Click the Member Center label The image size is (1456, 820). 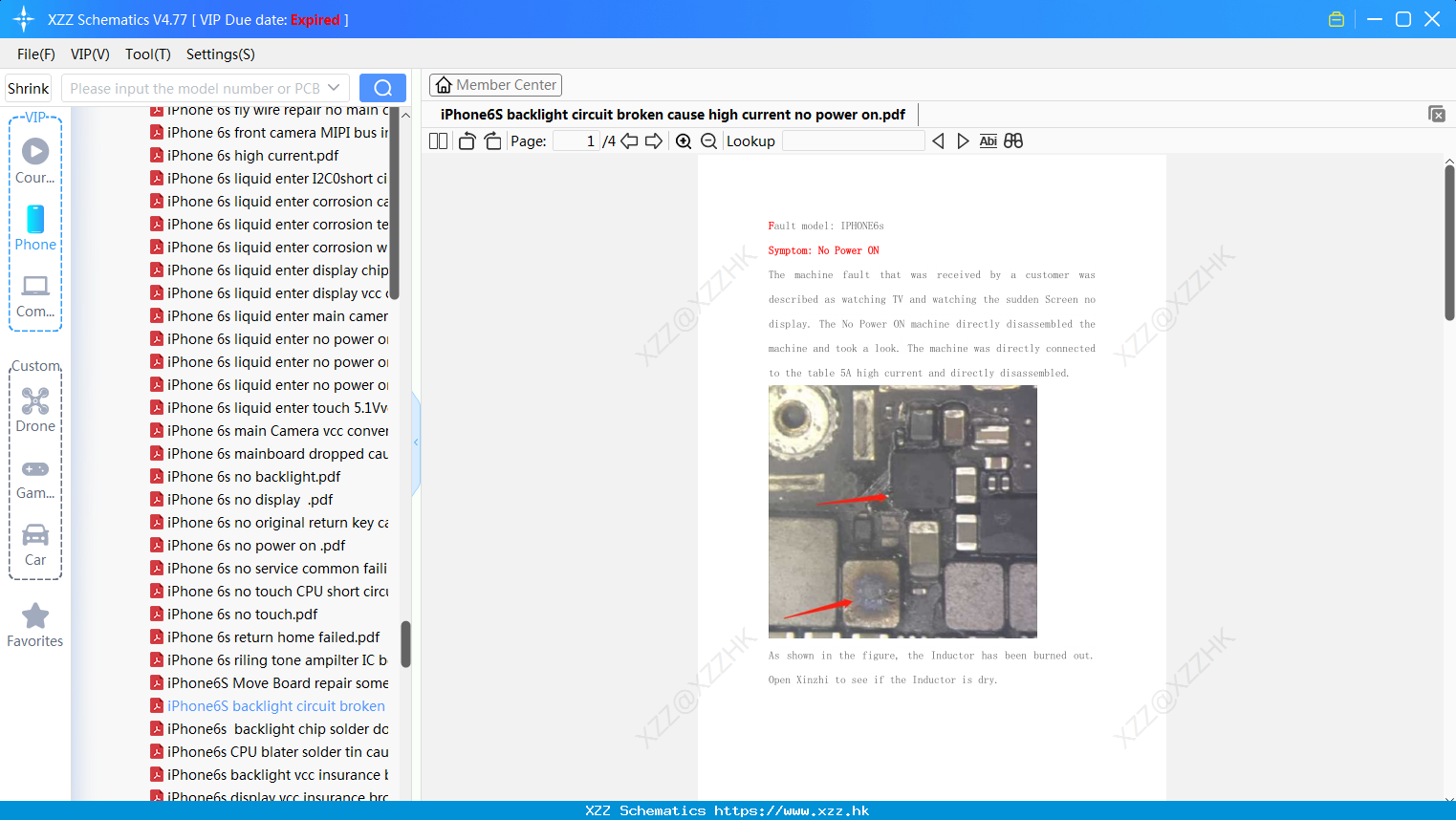coord(506,85)
